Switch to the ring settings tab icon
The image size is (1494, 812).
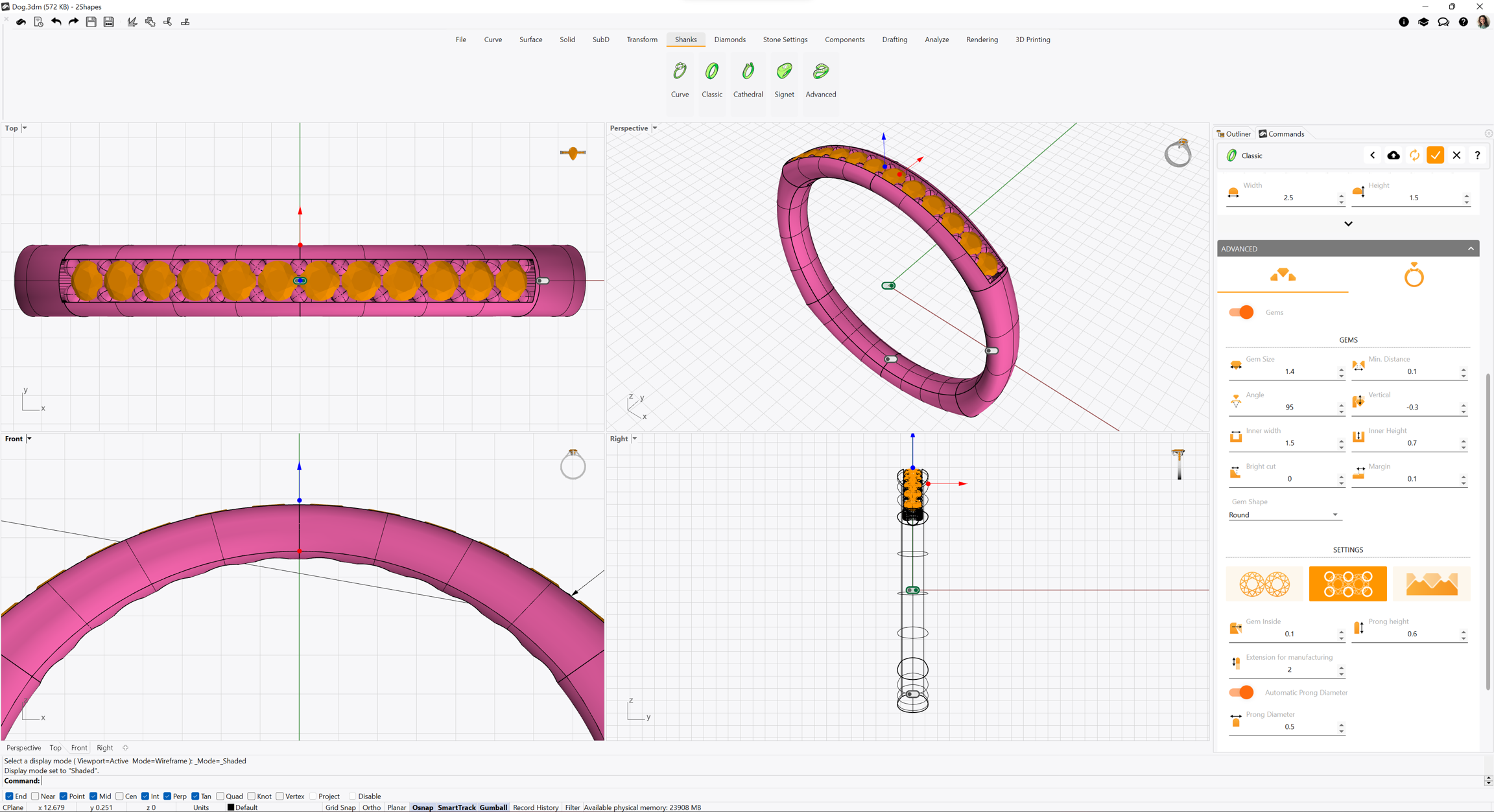coord(1414,276)
